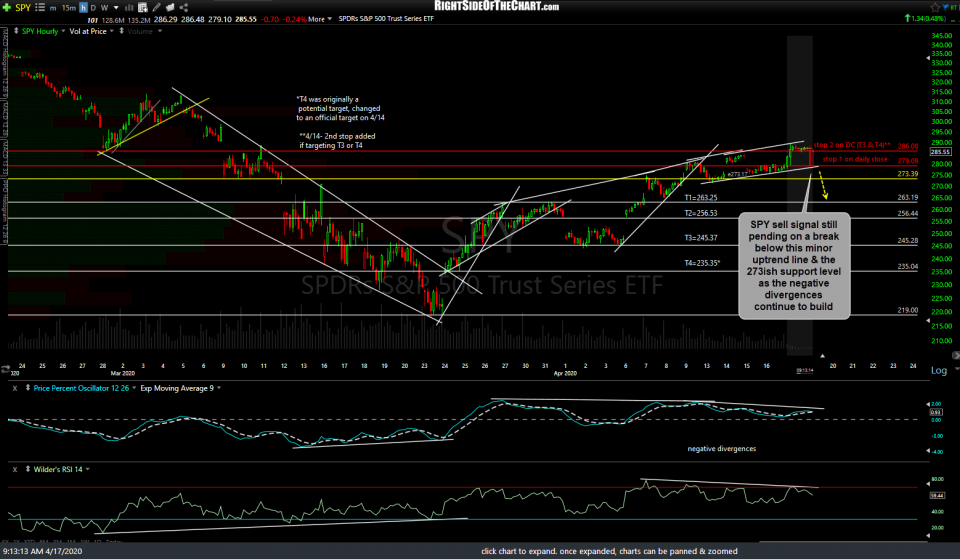Close the Price Percent Oscillator pane
The height and width of the screenshot is (559, 960).
point(15,388)
